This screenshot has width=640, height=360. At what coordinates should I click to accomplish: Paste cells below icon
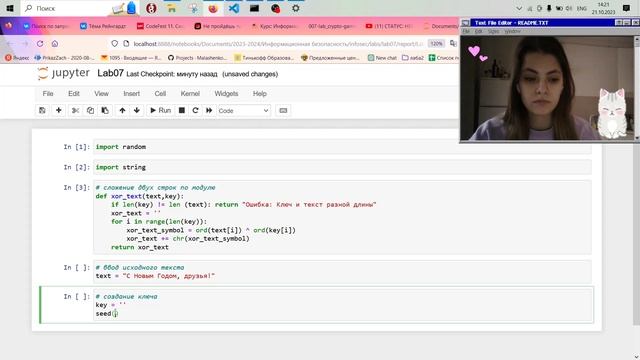pyautogui.click(x=105, y=111)
